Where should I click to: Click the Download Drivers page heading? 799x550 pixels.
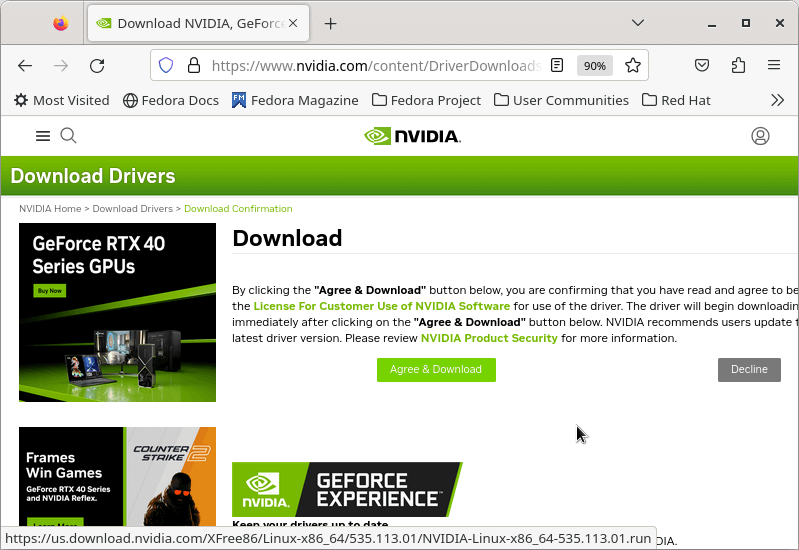(x=93, y=176)
